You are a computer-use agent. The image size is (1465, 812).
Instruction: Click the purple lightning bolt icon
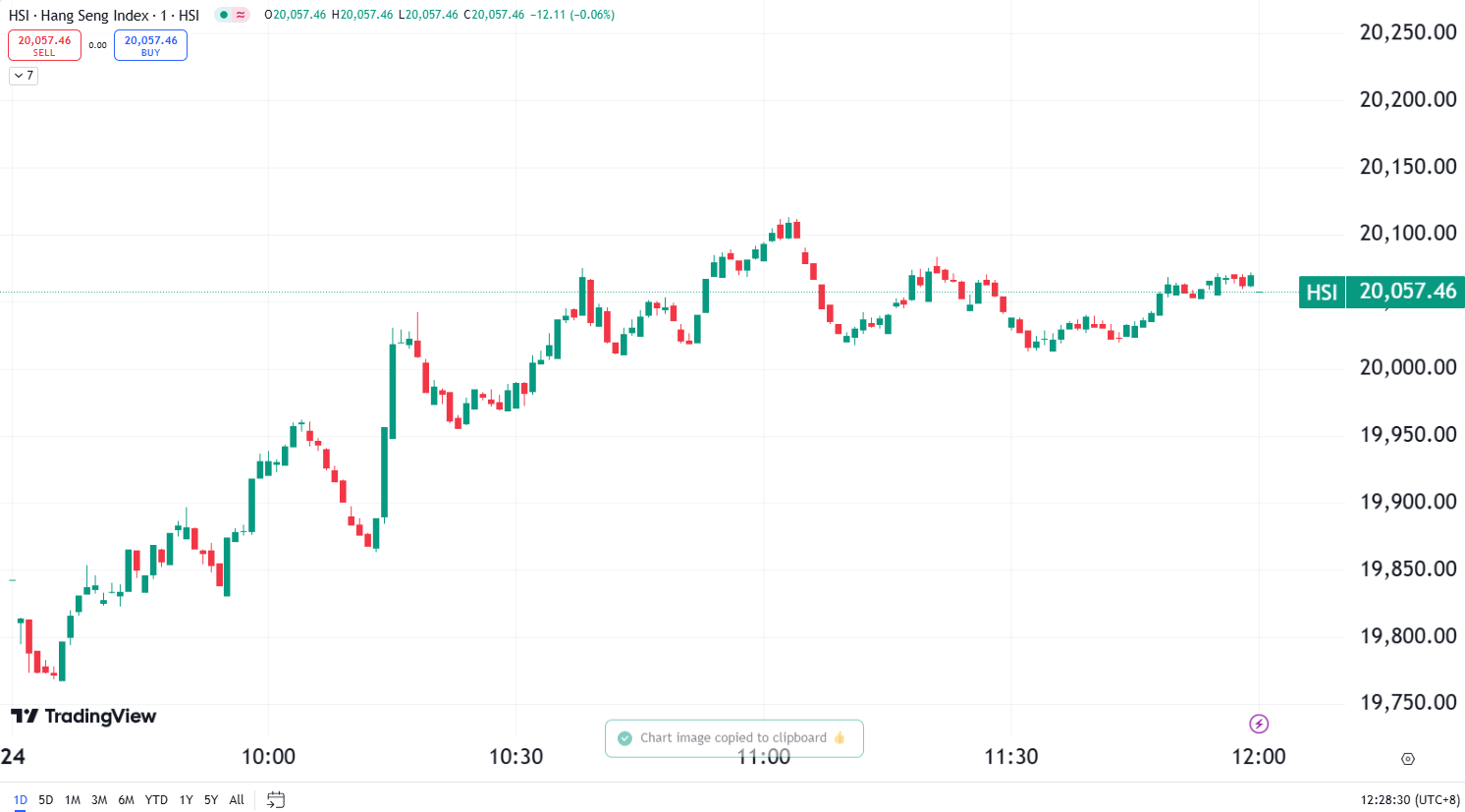coord(1259,724)
